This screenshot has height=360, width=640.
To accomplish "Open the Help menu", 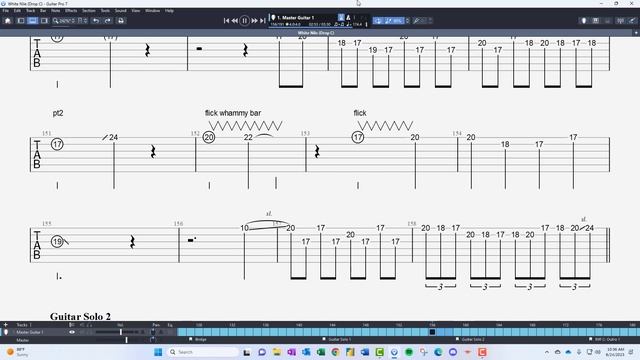I will tap(169, 11).
